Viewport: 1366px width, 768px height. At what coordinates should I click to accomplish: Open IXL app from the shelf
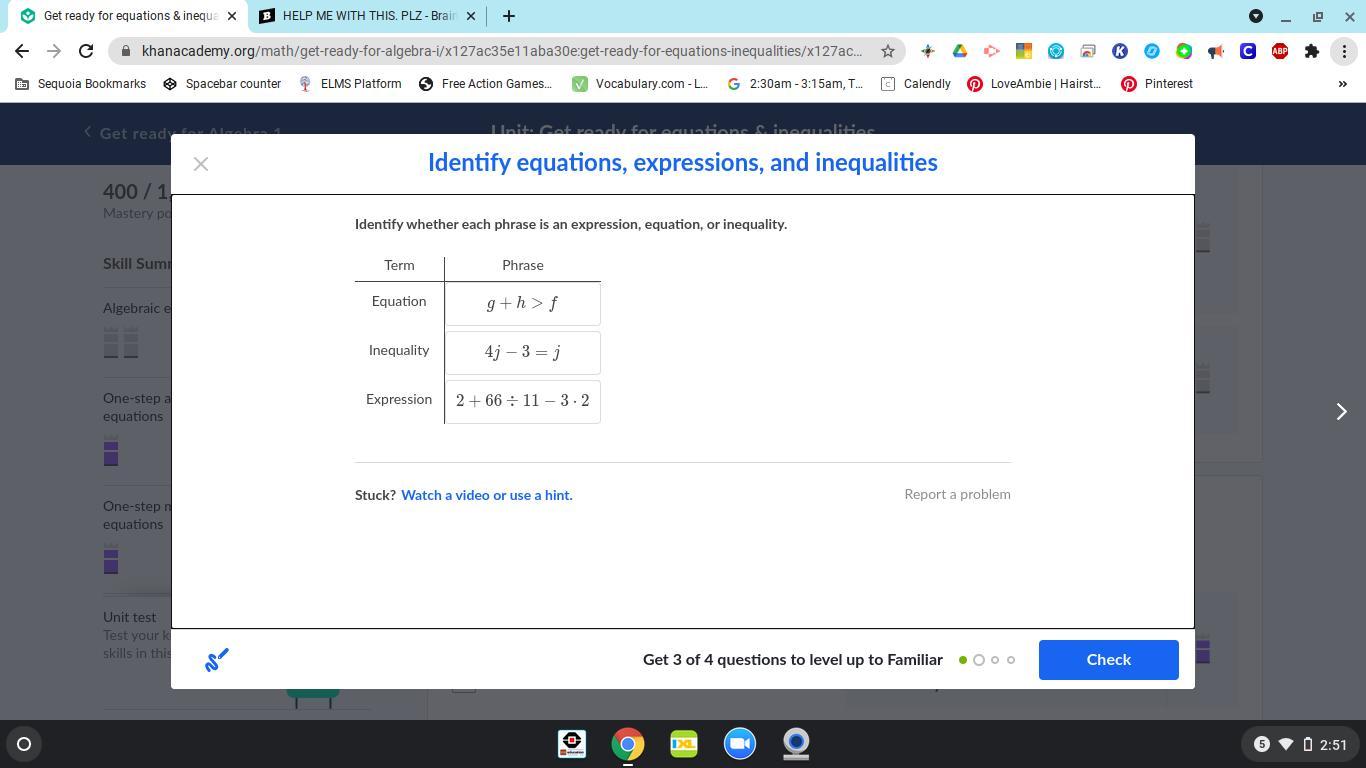point(684,744)
